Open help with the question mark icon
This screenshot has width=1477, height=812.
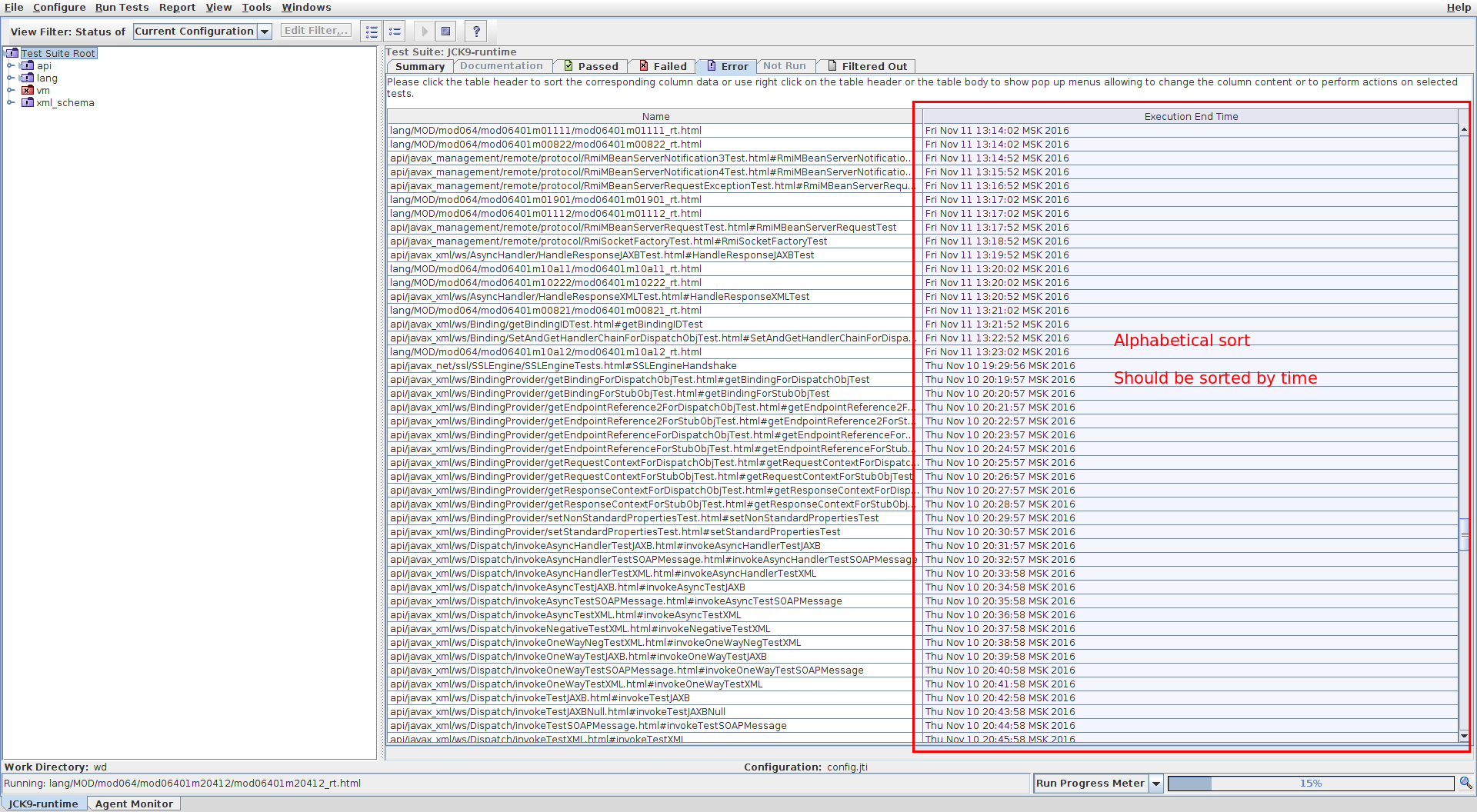[x=476, y=32]
